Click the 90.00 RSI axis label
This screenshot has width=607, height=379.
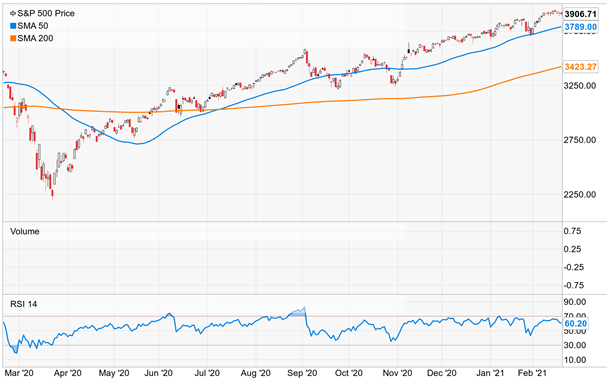click(x=575, y=302)
